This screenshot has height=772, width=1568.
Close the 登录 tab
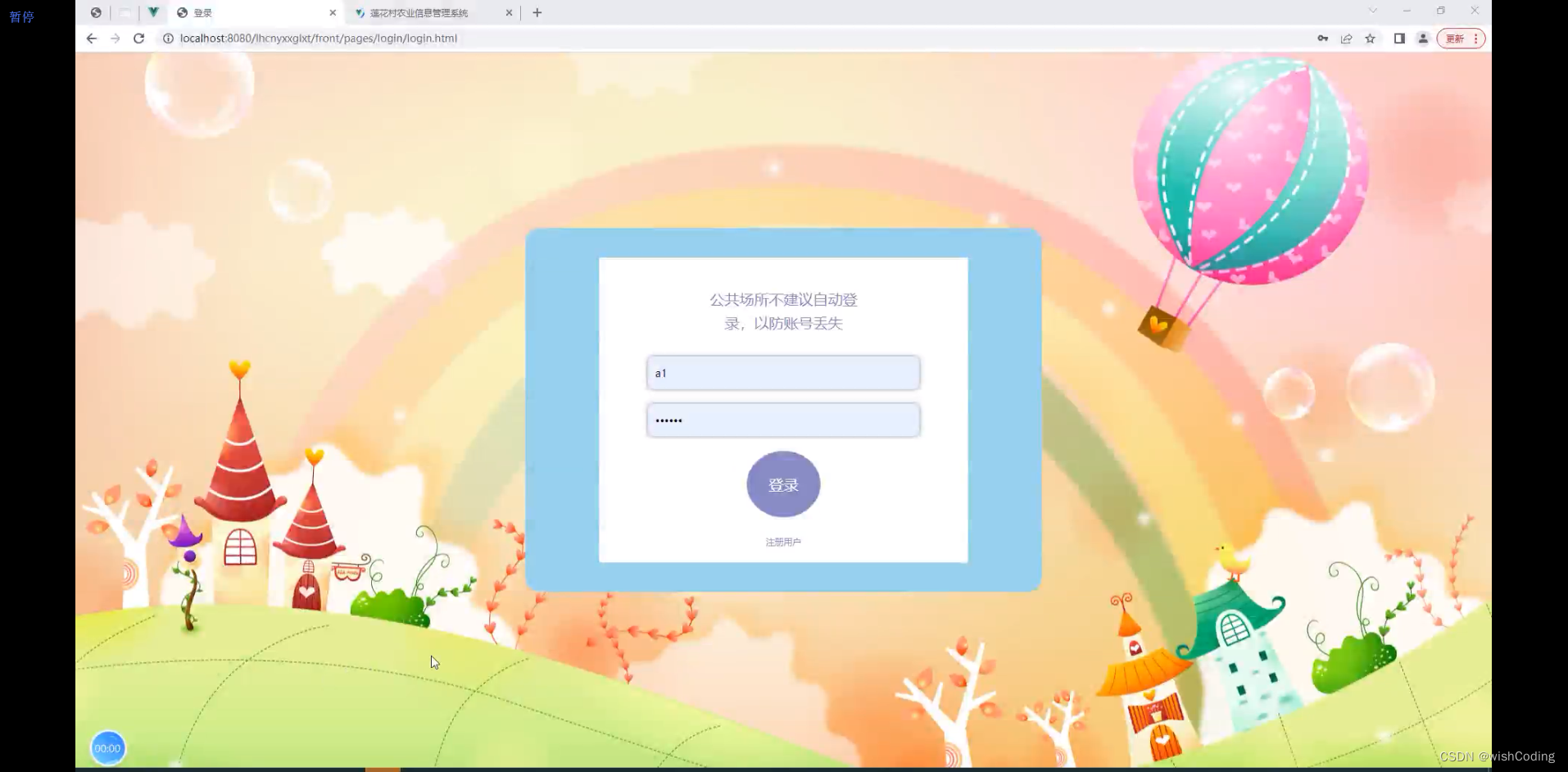click(333, 13)
